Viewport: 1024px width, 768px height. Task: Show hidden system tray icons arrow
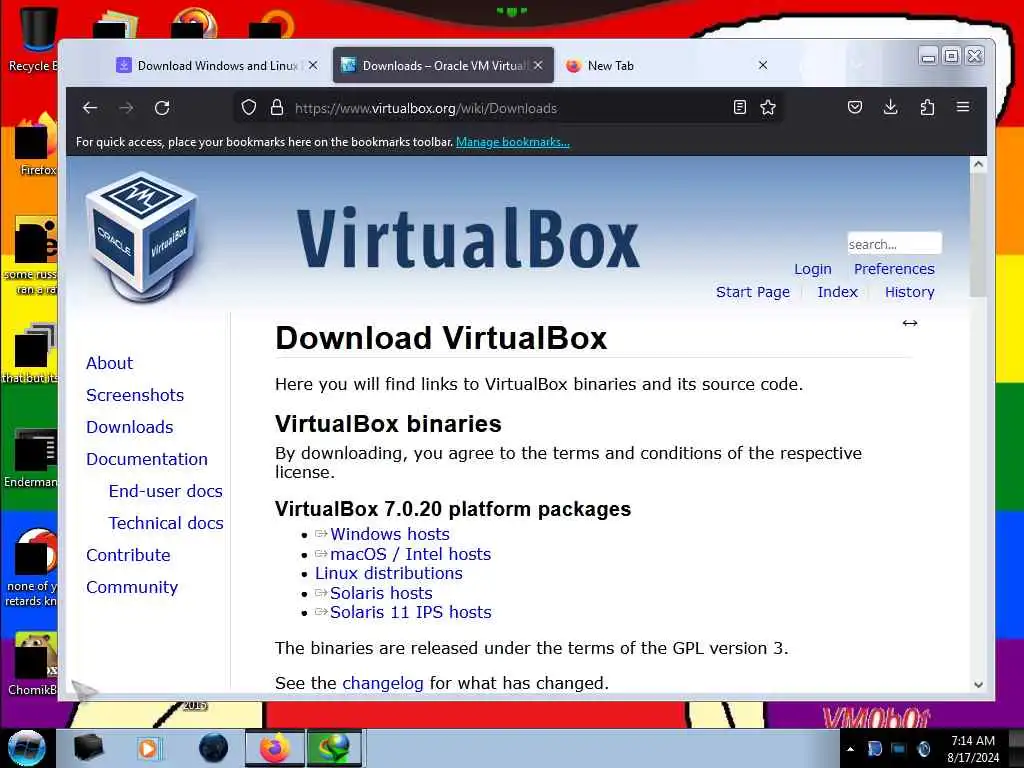coord(850,749)
